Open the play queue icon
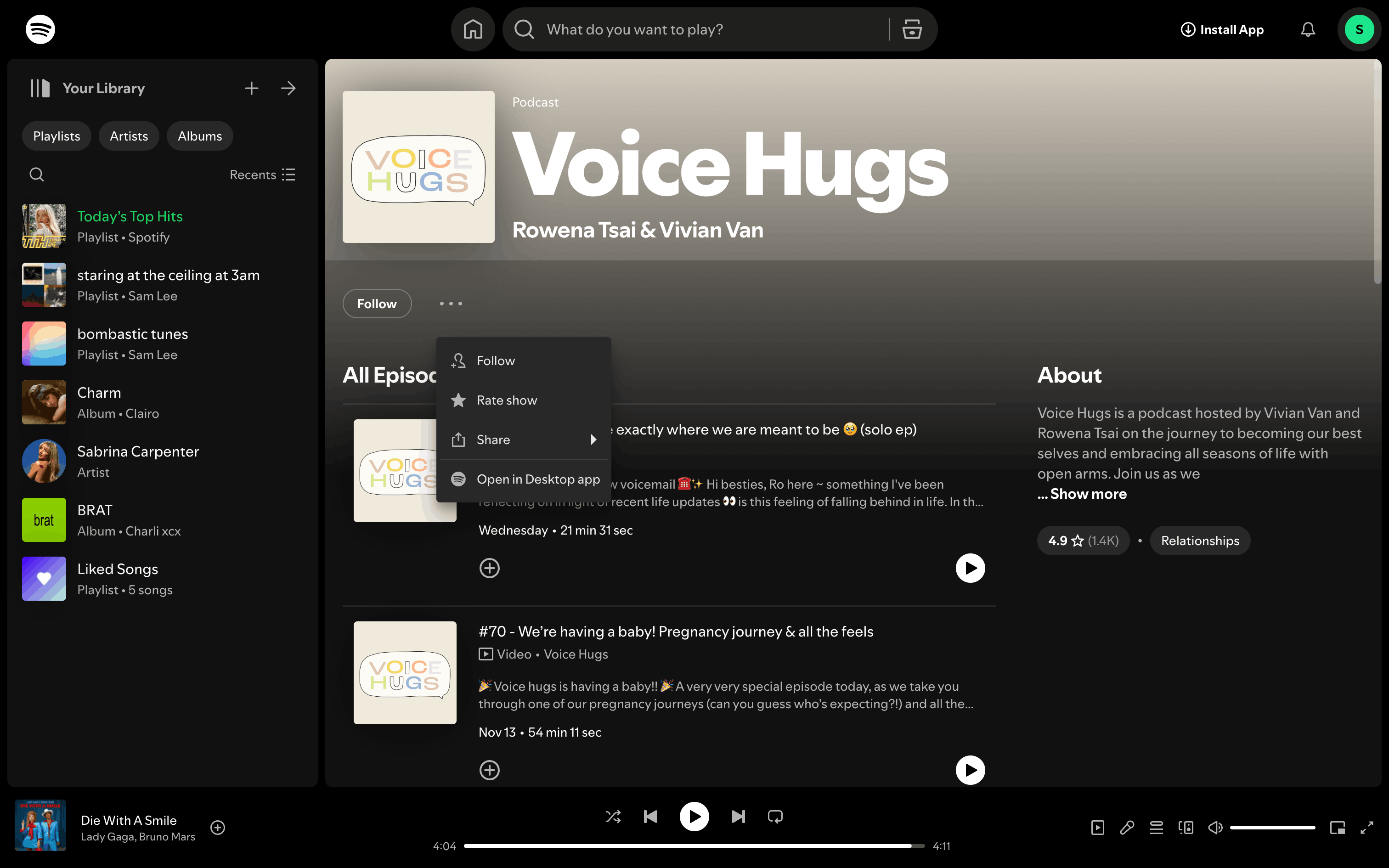 (1156, 827)
